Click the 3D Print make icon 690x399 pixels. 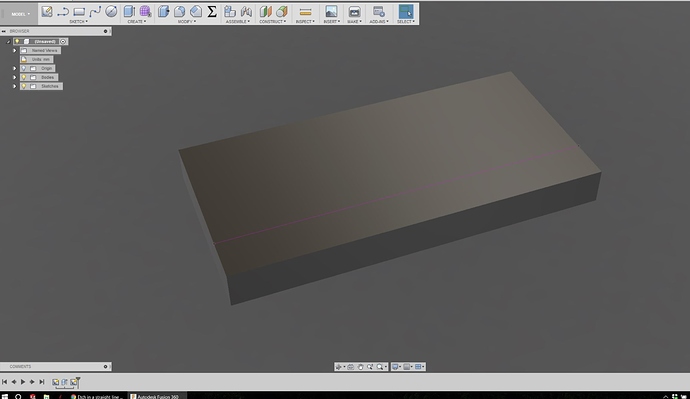pos(354,11)
